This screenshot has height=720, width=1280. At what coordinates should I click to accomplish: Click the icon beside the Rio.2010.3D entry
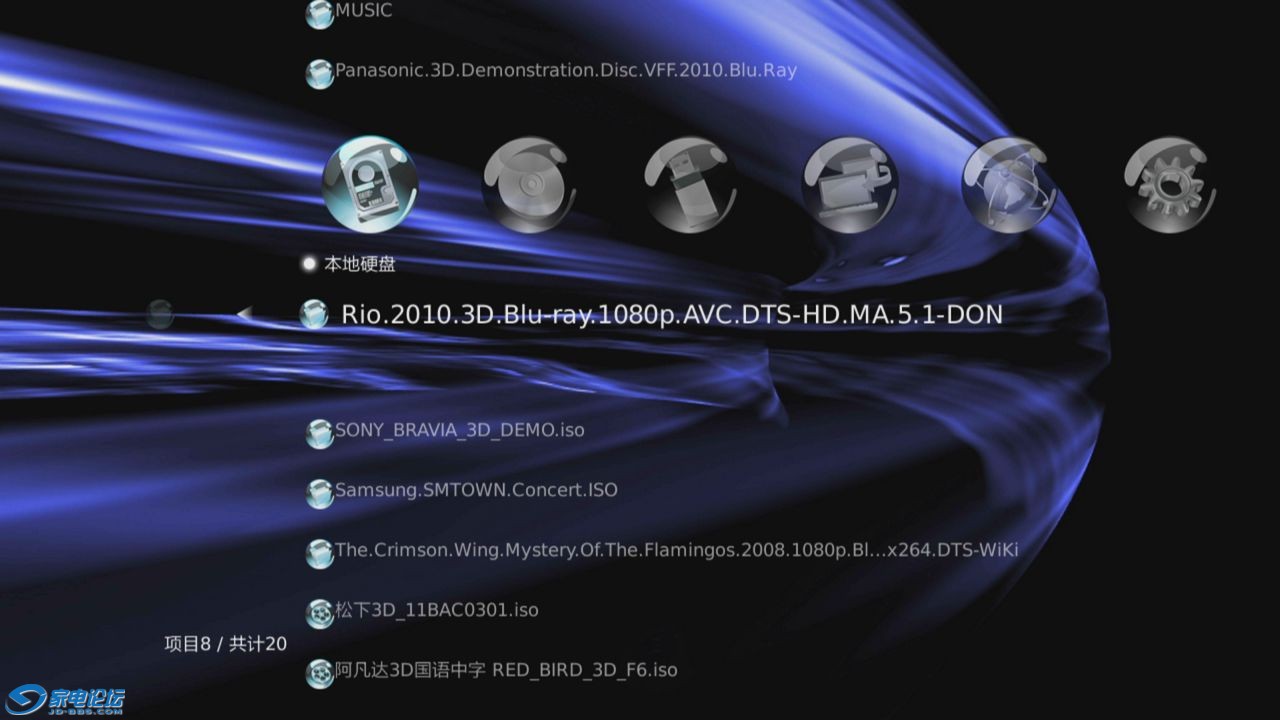point(314,314)
